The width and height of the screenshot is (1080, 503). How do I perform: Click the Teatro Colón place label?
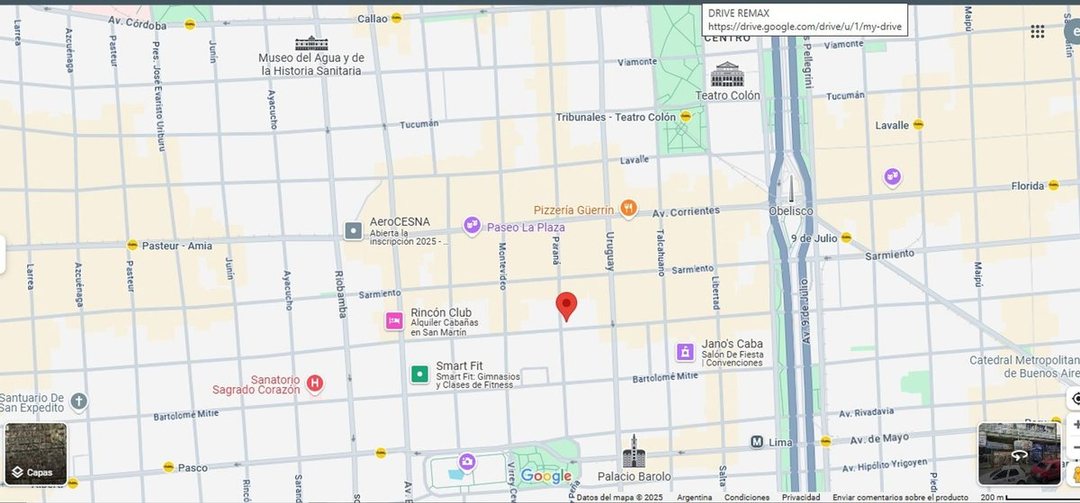[x=727, y=96]
